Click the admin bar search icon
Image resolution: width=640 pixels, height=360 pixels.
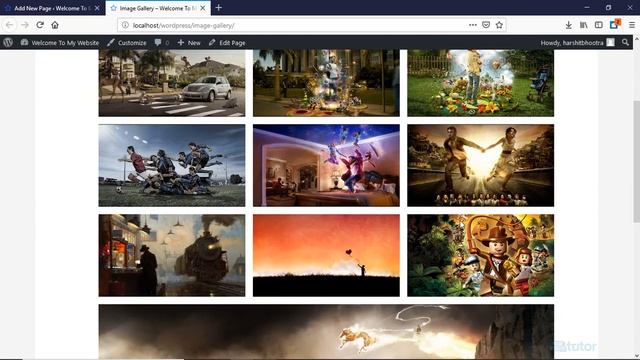pos(625,42)
